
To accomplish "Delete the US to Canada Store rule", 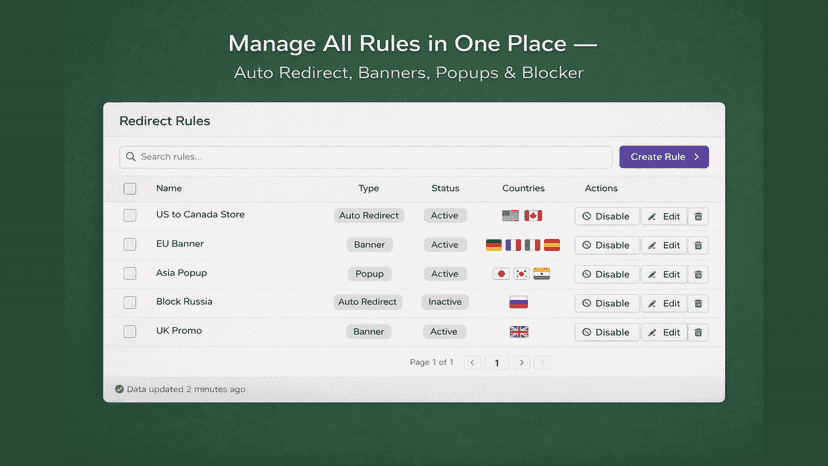I will point(698,216).
